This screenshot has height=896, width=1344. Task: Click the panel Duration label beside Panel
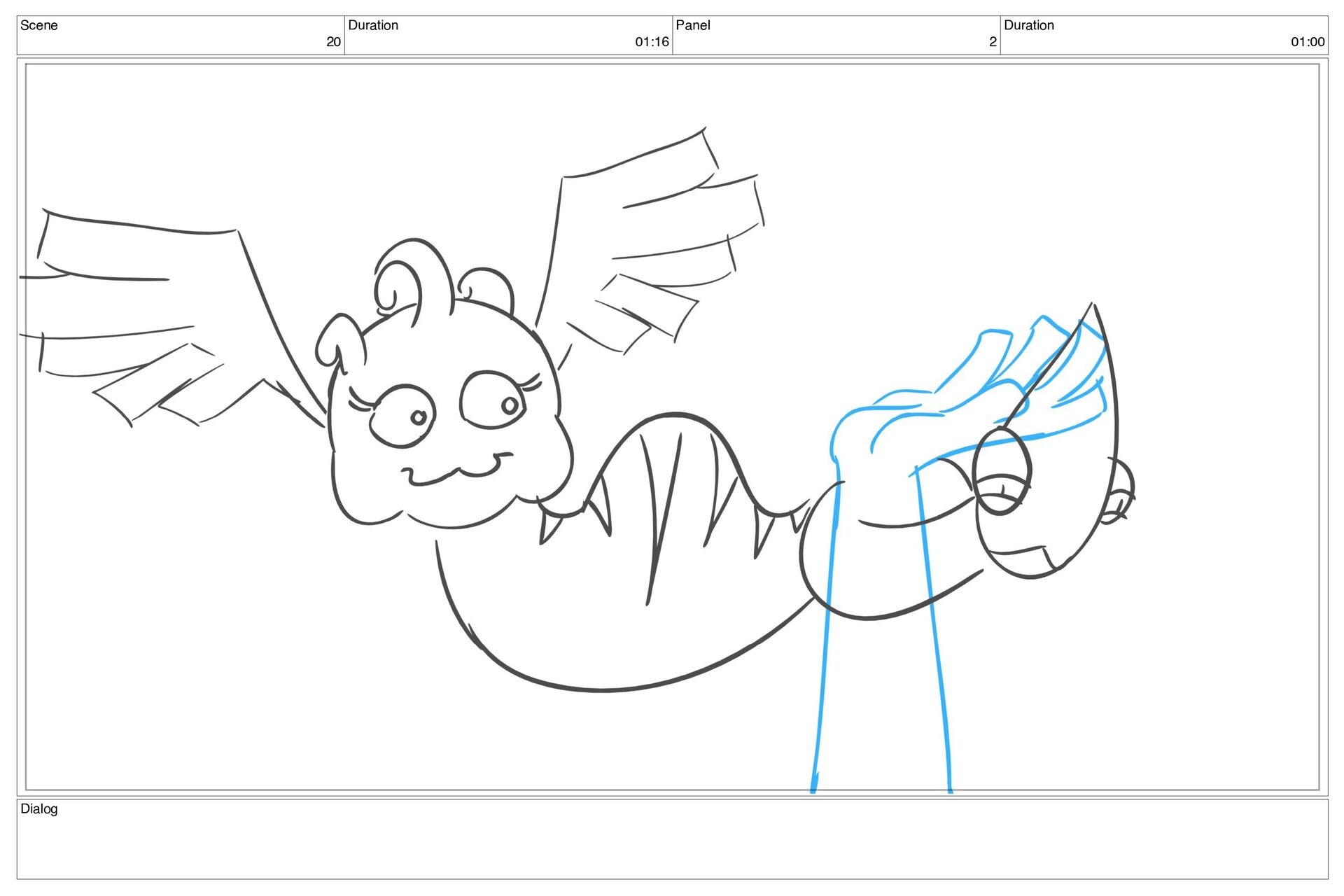tap(1029, 25)
